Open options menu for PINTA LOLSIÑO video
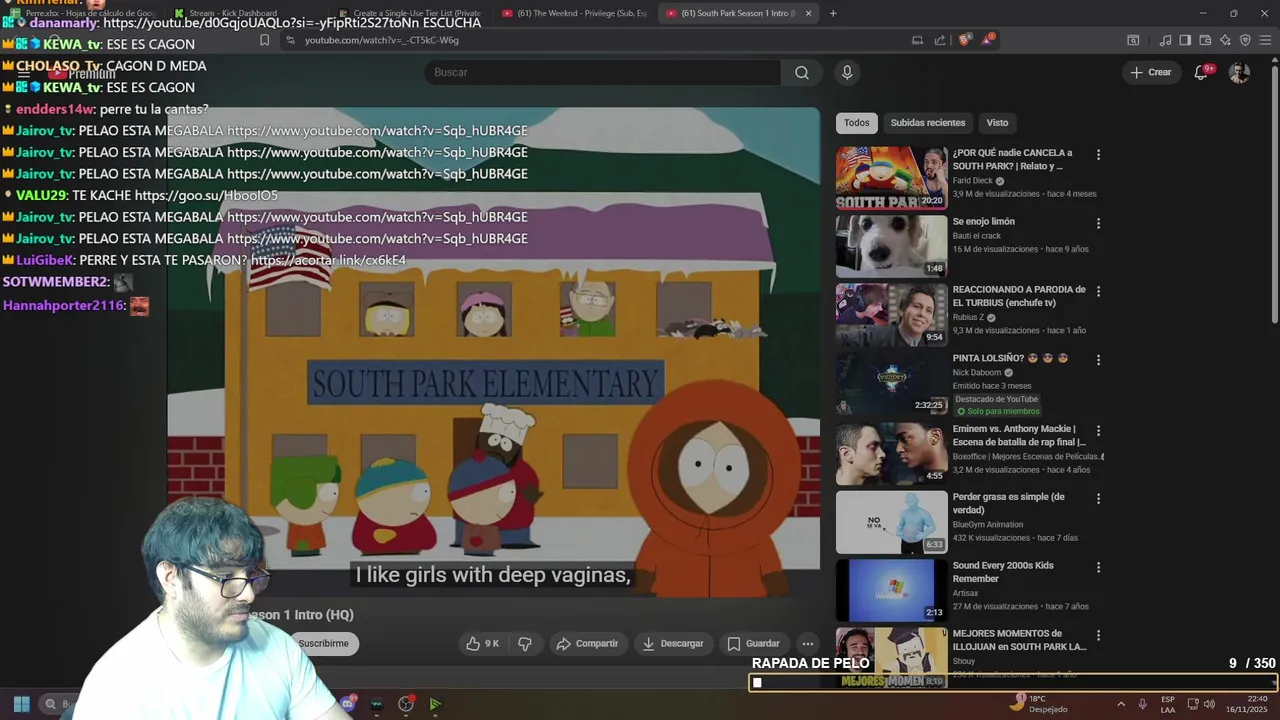Image resolution: width=1280 pixels, height=720 pixels. pyautogui.click(x=1098, y=360)
